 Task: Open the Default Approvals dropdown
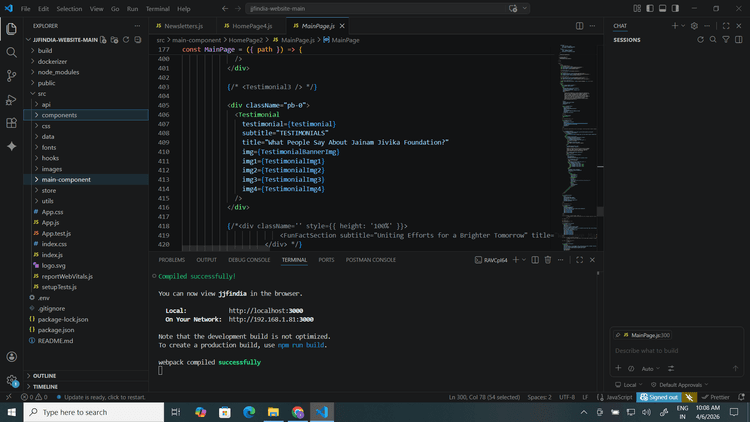(682, 384)
